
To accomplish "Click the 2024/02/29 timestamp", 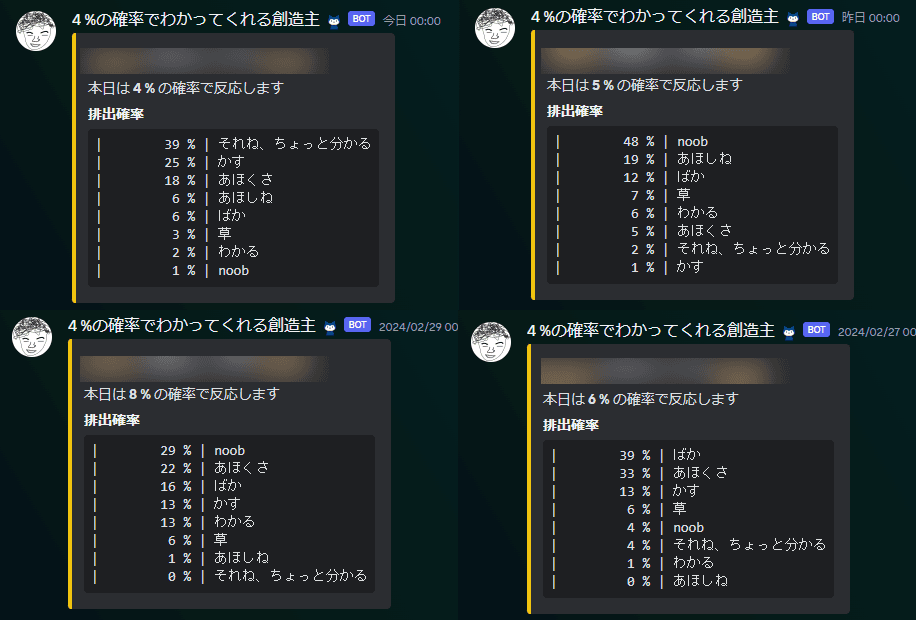I will 418,326.
